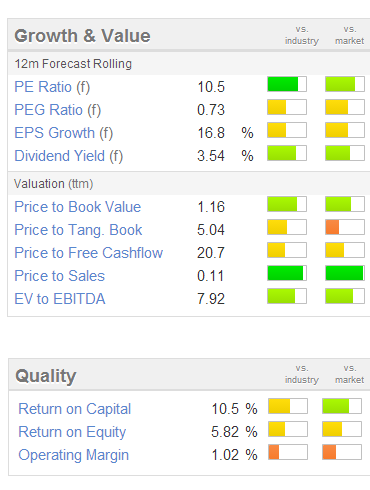Open the EV to EBITDA link
This screenshot has width=370, height=490.
pos(60,299)
